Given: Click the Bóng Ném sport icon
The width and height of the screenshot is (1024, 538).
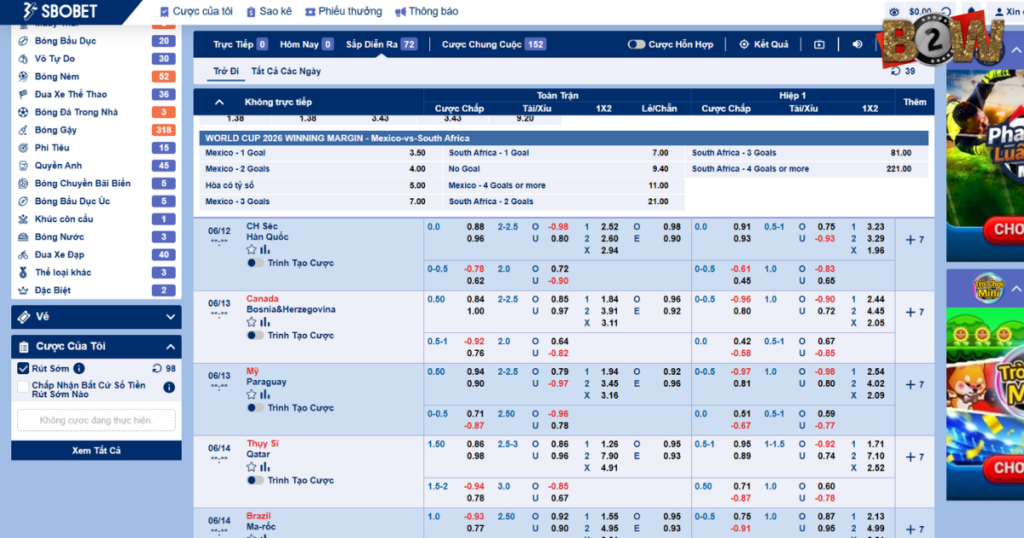Looking at the screenshot, I should coord(23,76).
